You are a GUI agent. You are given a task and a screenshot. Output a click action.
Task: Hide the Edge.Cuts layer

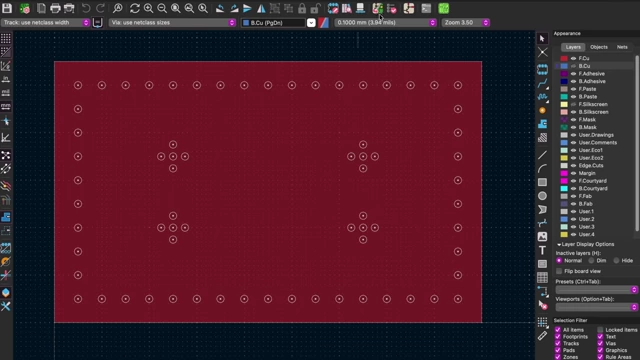click(x=573, y=166)
